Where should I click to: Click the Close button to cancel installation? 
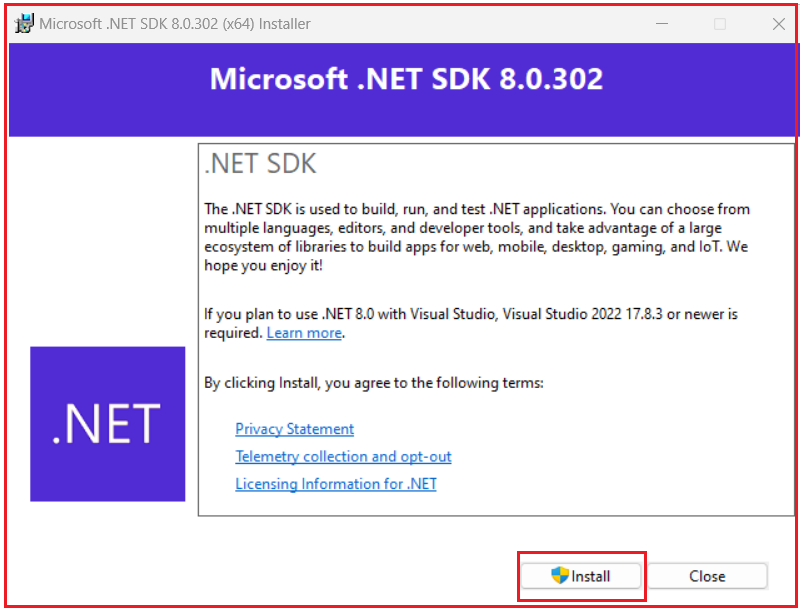click(708, 576)
